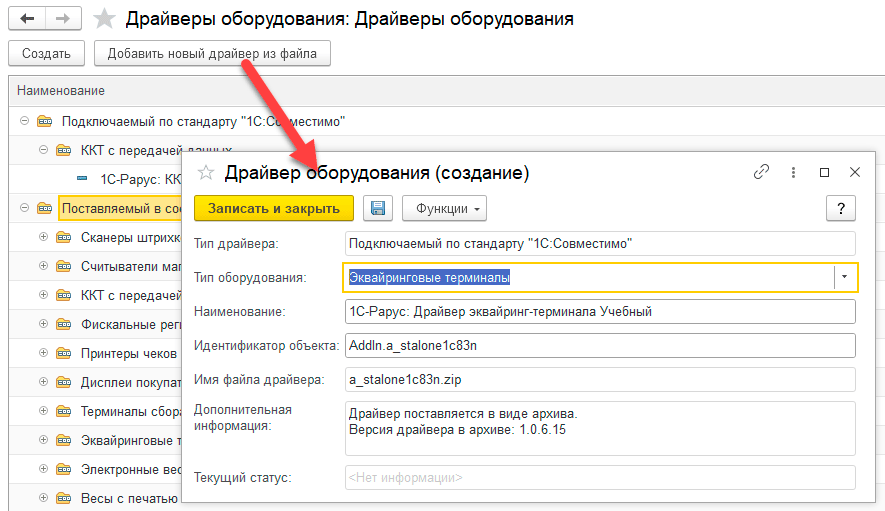
Task: Star the driver creation dialog as favorite
Action: point(206,172)
